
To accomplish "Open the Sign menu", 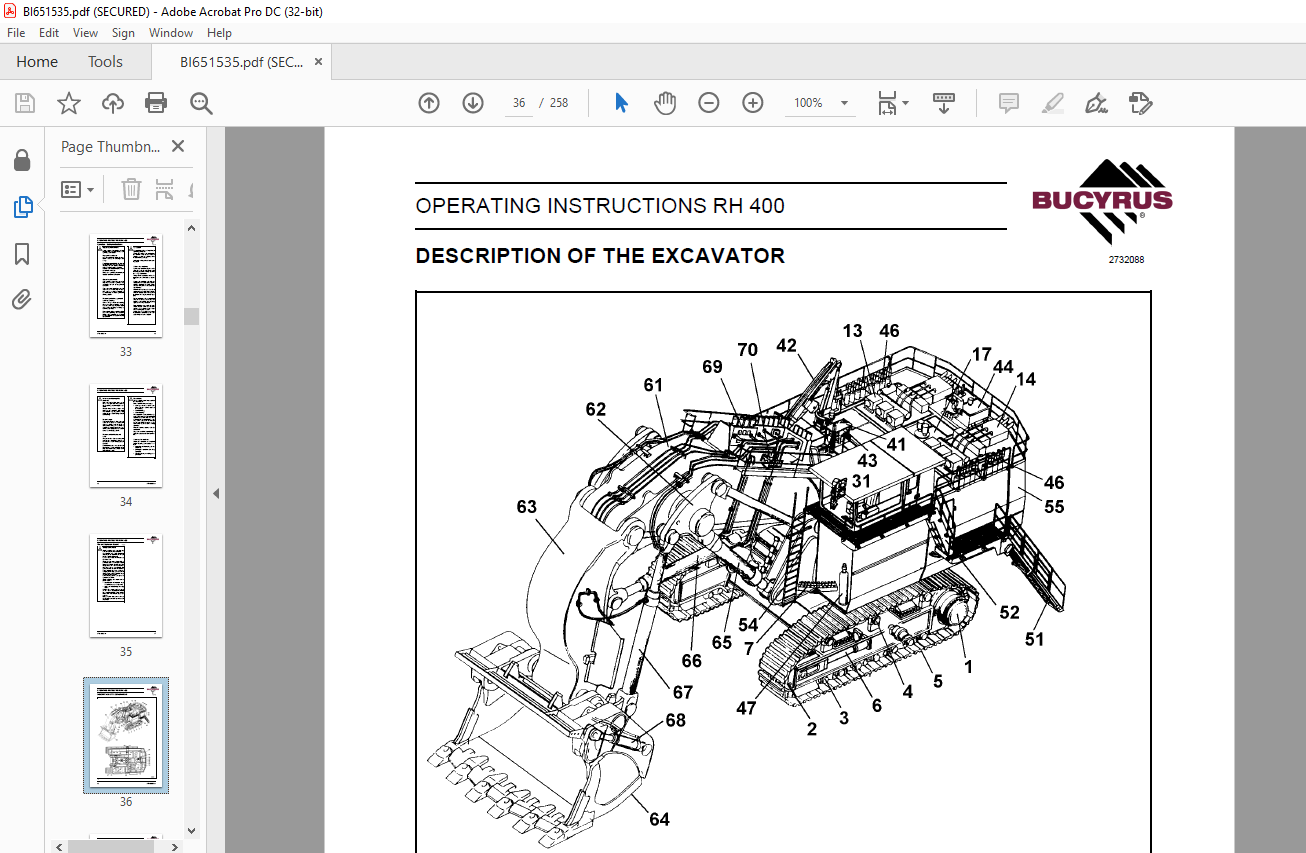I will (123, 33).
